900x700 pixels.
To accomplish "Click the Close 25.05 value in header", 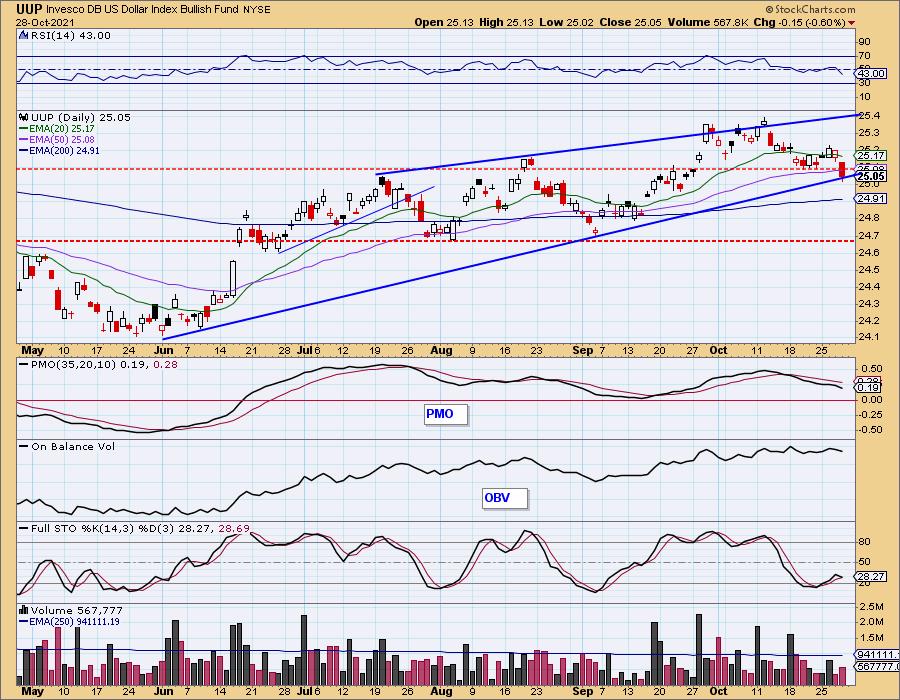I will [x=630, y=22].
